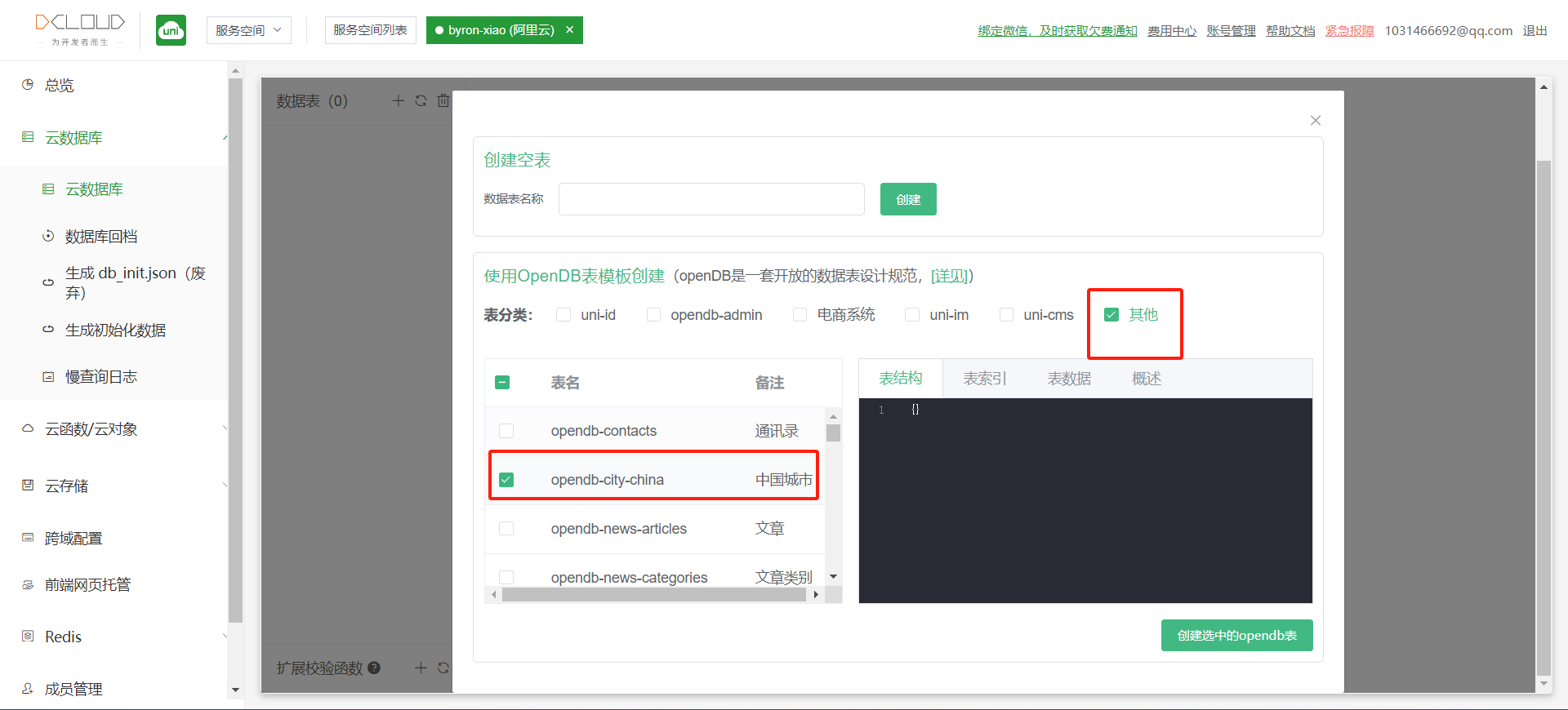
Task: Switch to the 表结构 tab
Action: tap(901, 379)
